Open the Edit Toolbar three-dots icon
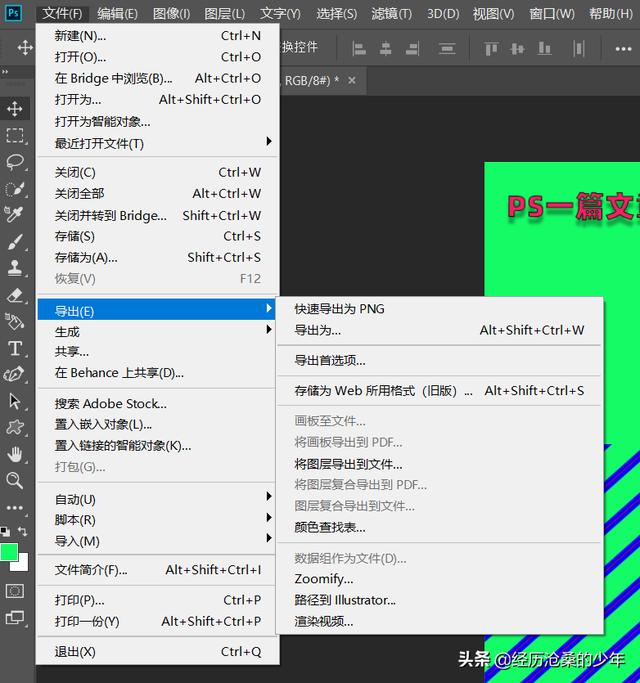The image size is (640, 683). pyautogui.click(x=15, y=507)
